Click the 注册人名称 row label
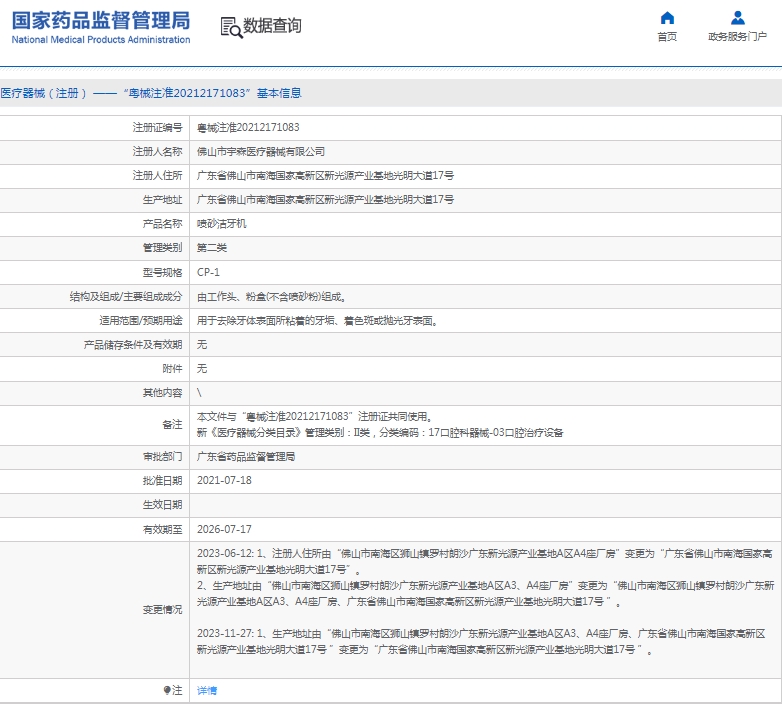The width and height of the screenshot is (782, 710). click(x=157, y=152)
